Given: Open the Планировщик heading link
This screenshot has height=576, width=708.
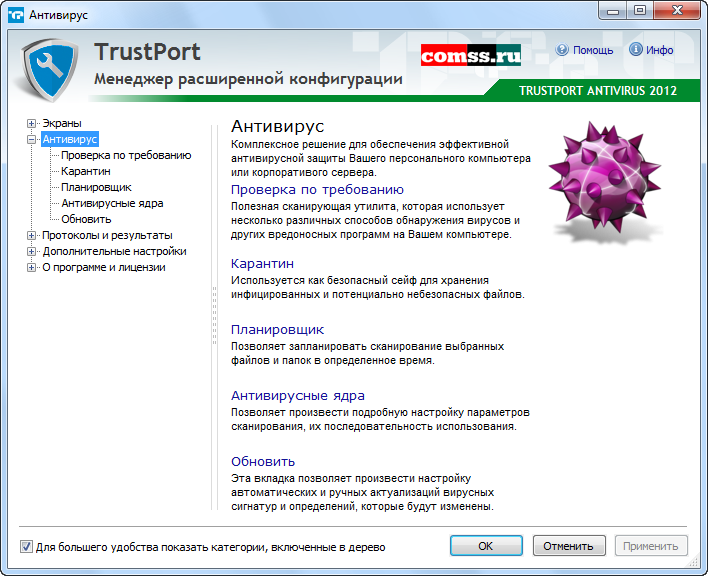Looking at the screenshot, I should (277, 330).
